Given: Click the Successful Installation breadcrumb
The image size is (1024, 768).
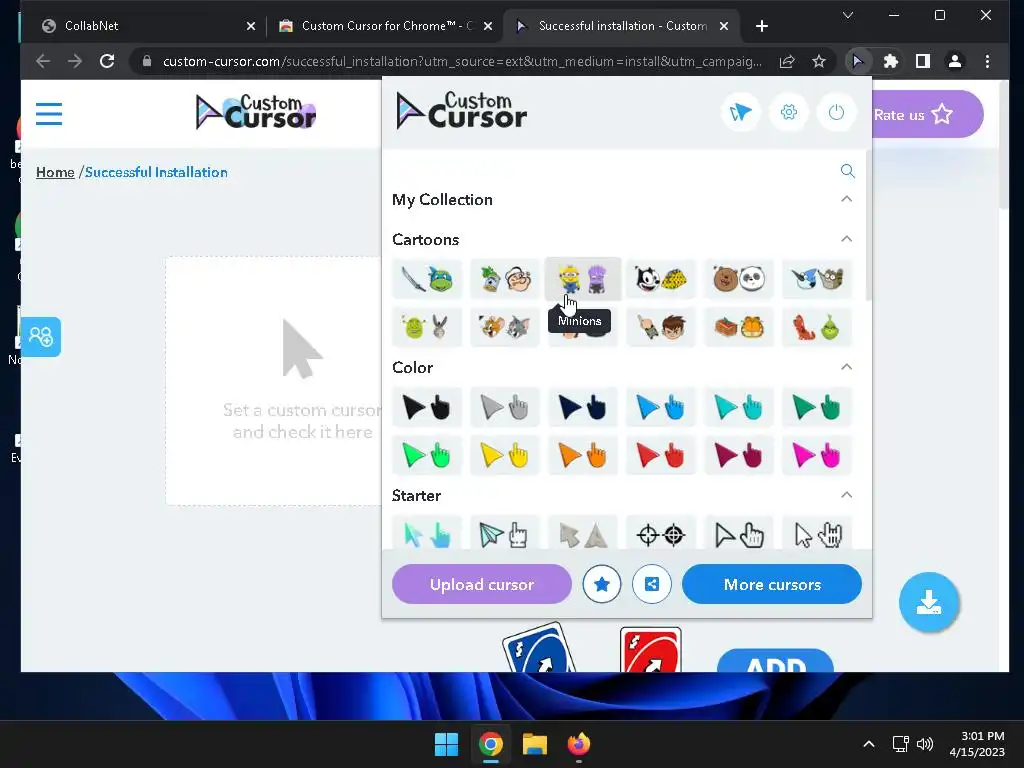Looking at the screenshot, I should click(156, 172).
